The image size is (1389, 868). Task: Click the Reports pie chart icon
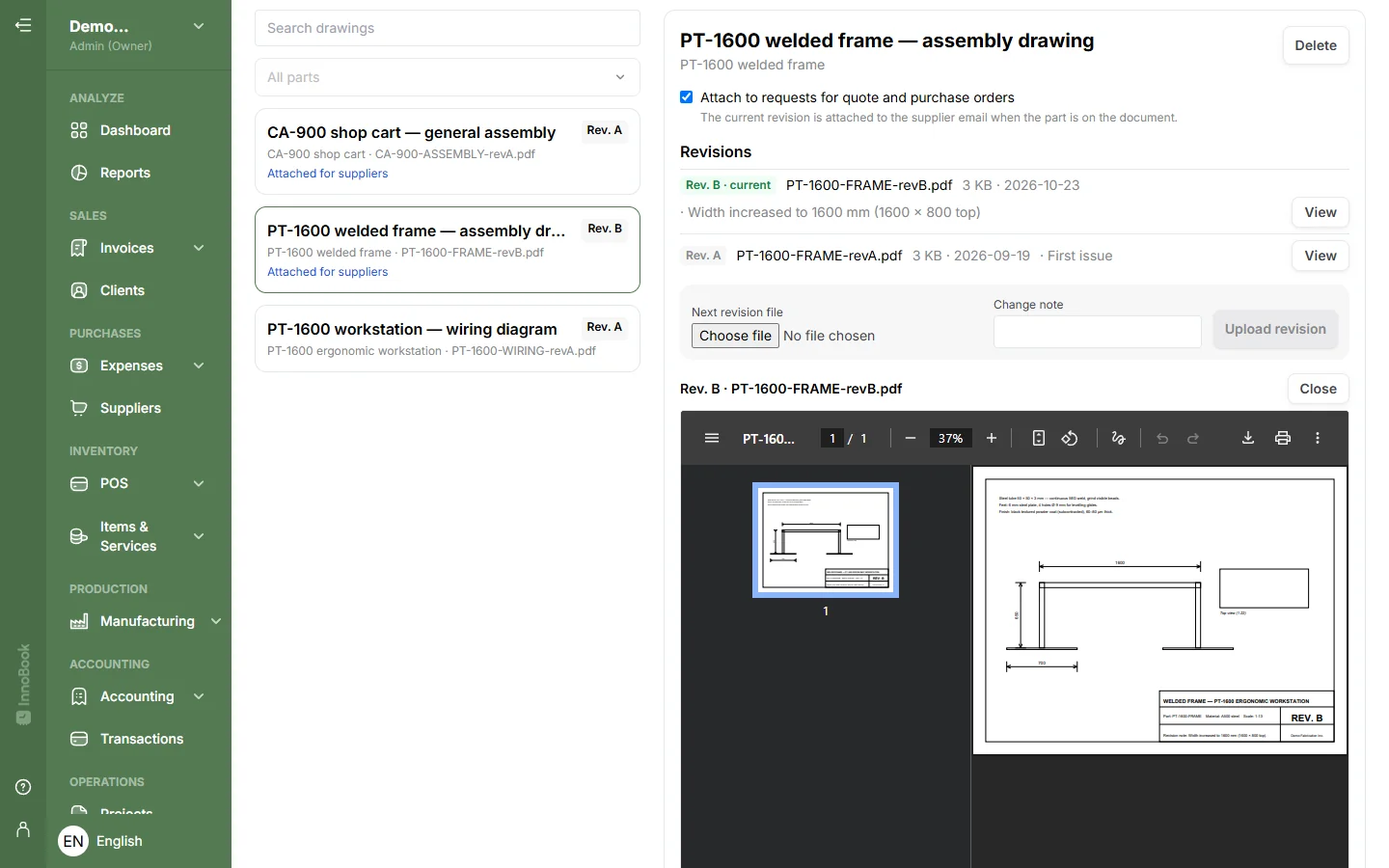tap(79, 173)
